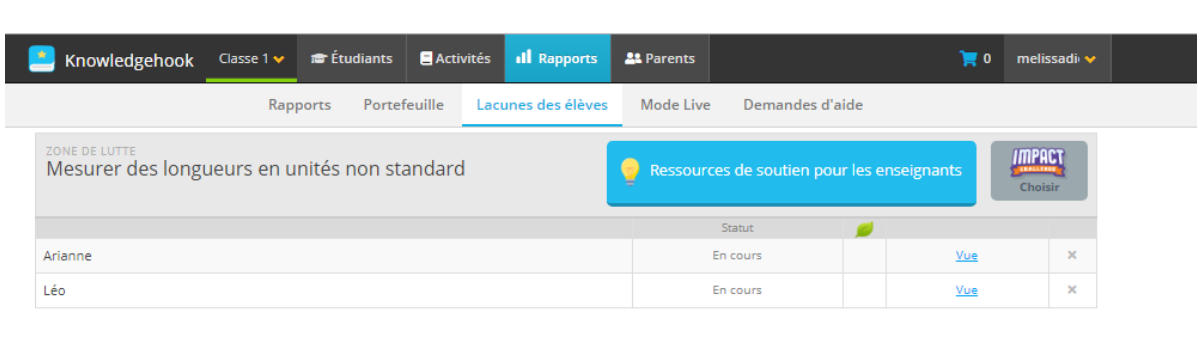Remove Léo with the X icon
Viewport: 1197px width, 361px height.
click(x=1072, y=290)
